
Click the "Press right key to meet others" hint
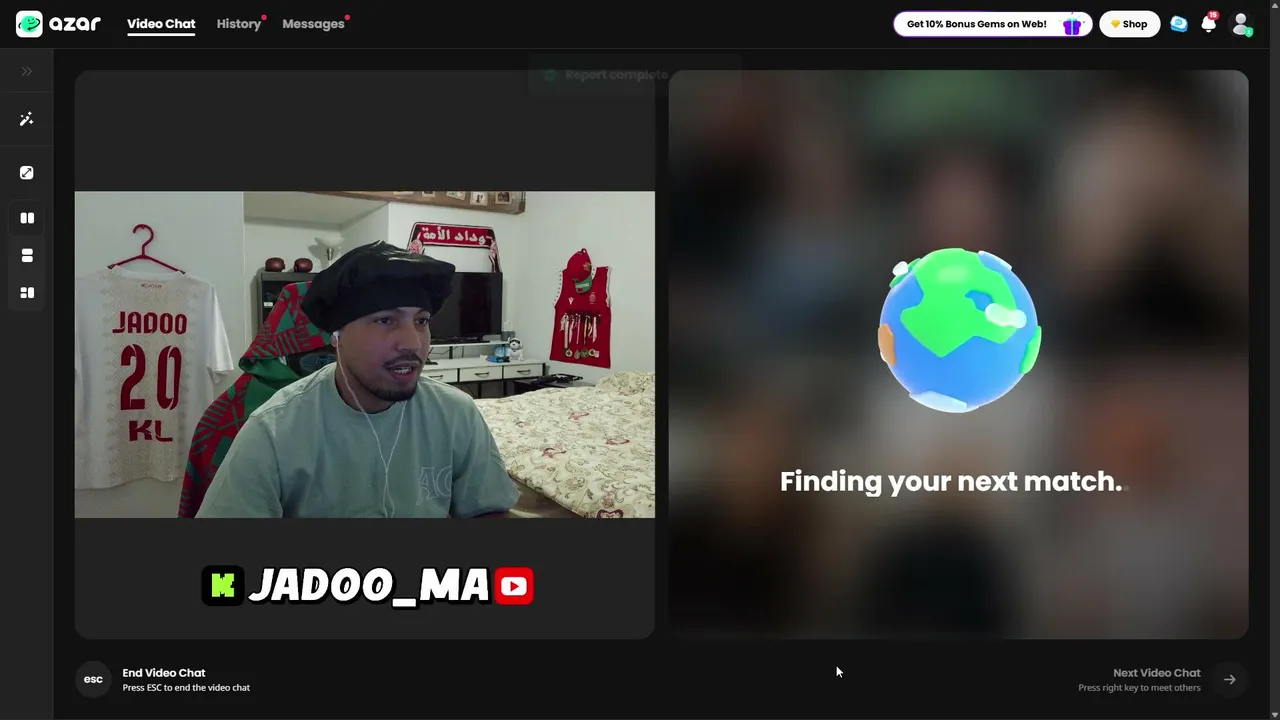click(1139, 688)
